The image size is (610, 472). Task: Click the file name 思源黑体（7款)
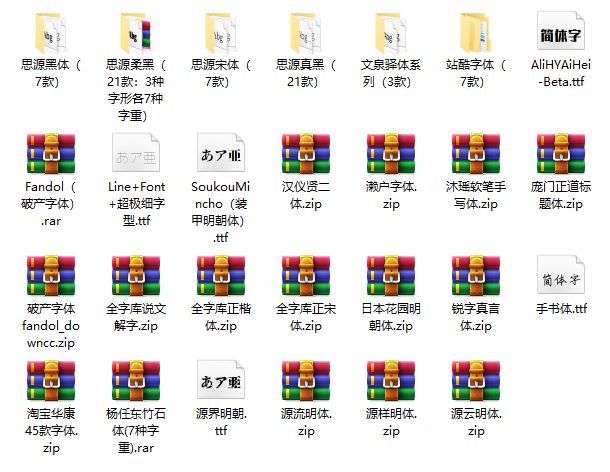coord(51,73)
